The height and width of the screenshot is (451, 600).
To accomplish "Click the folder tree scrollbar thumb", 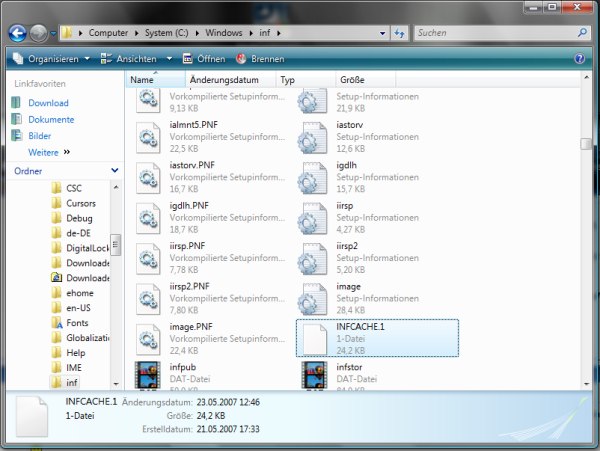I will pyautogui.click(x=116, y=245).
